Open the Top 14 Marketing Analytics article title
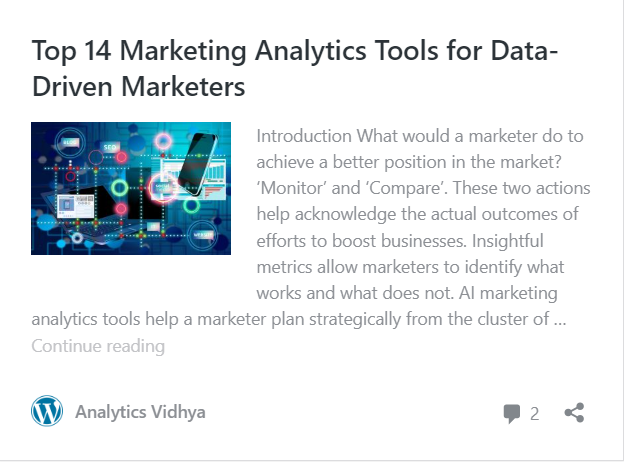This screenshot has height=466, width=626. 295,68
